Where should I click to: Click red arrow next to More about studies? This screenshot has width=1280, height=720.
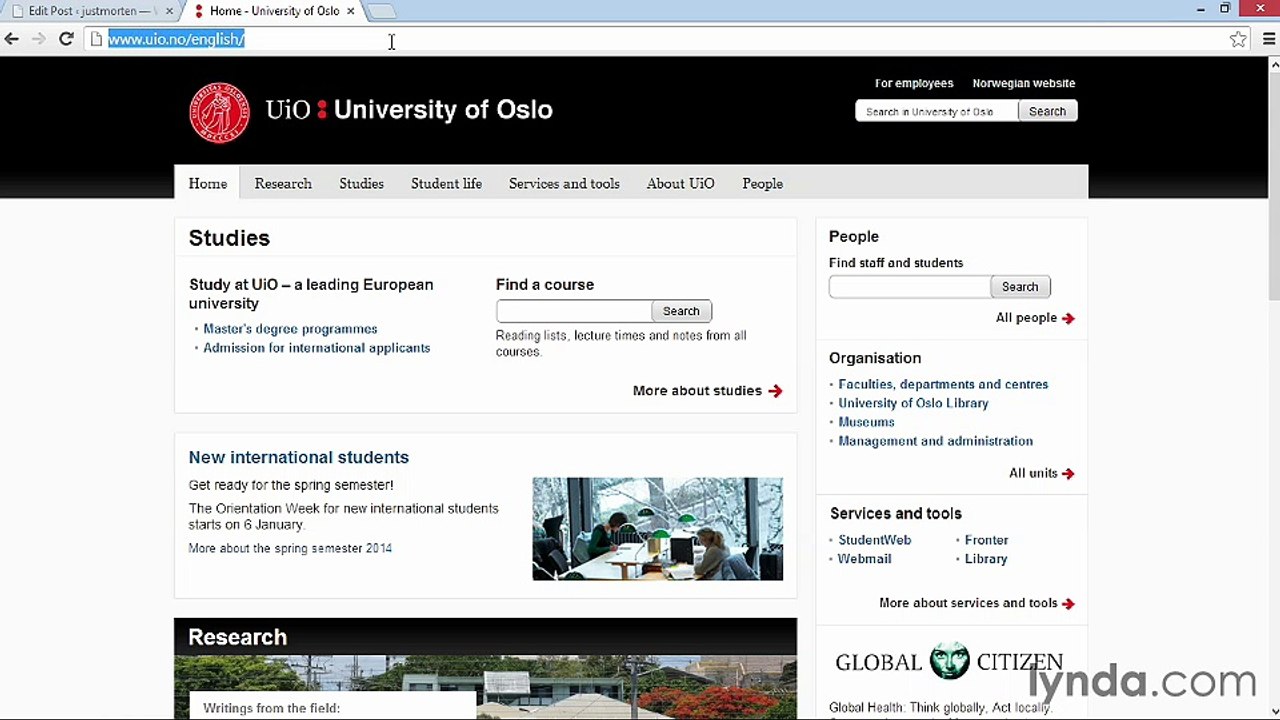[775, 391]
